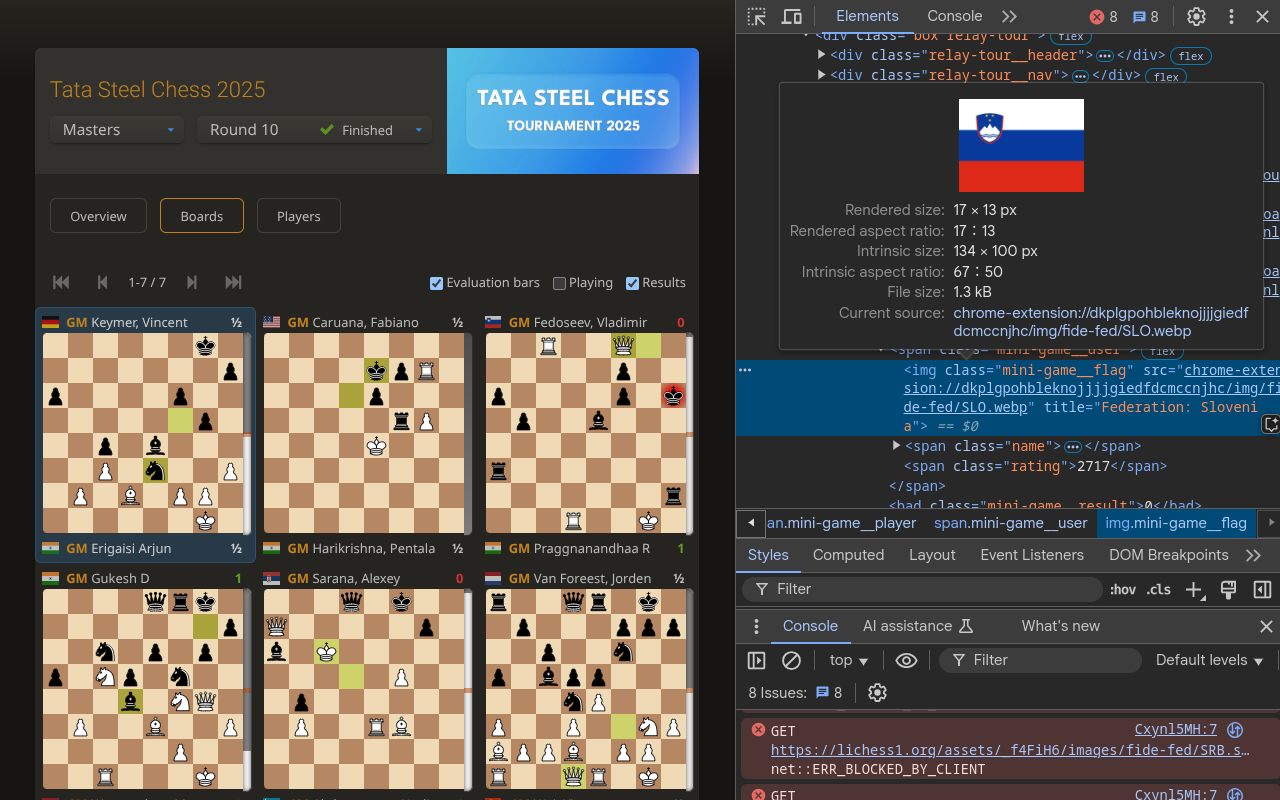Screen dimensions: 1280x800
Task: Open DevTools settings gear in top toolbar
Action: 1196,16
